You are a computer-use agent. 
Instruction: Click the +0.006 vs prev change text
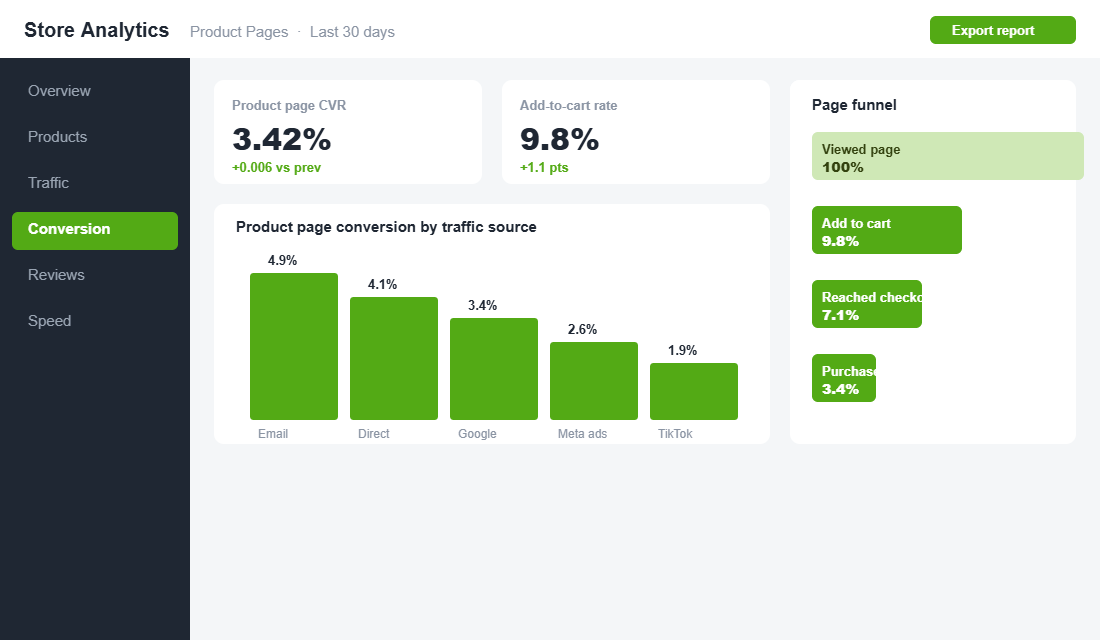coord(276,168)
